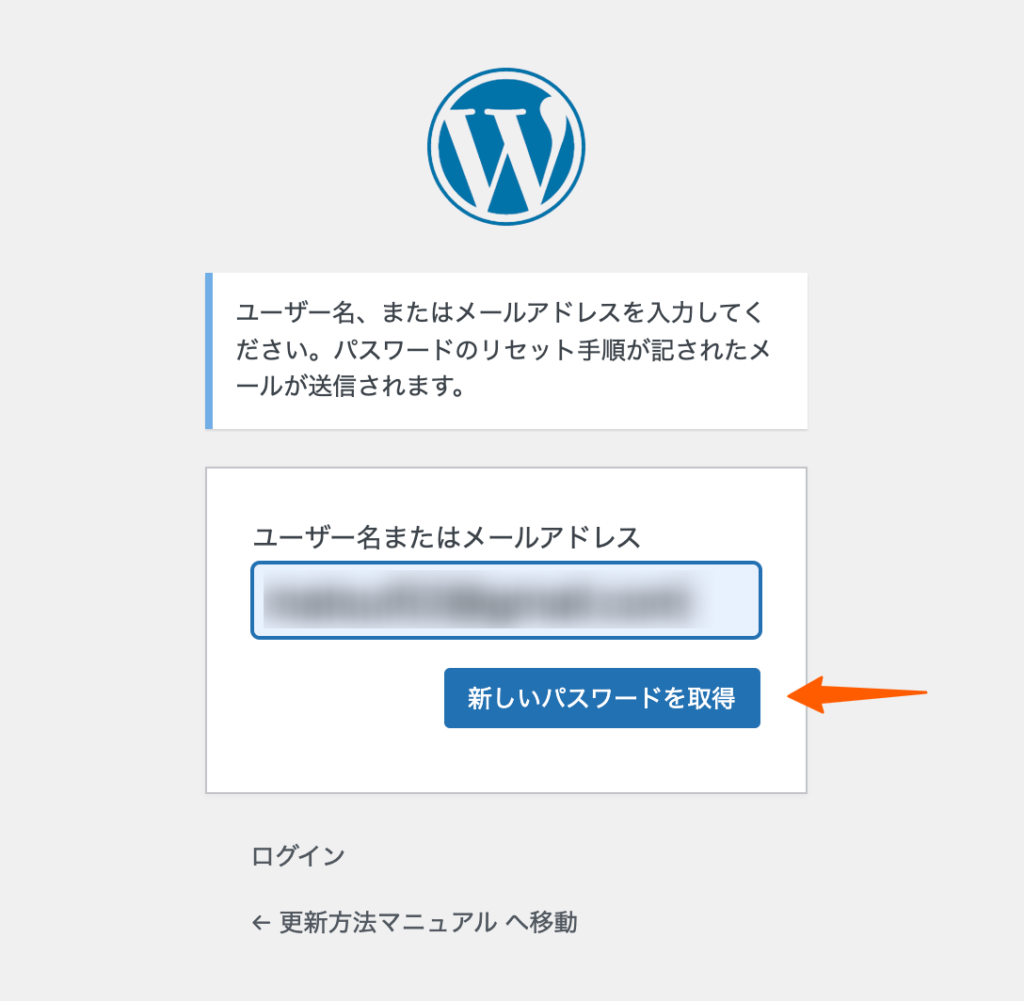Viewport: 1024px width, 1001px height.
Task: Click the left arrow before 更新方法マニュアル
Action: 261,923
